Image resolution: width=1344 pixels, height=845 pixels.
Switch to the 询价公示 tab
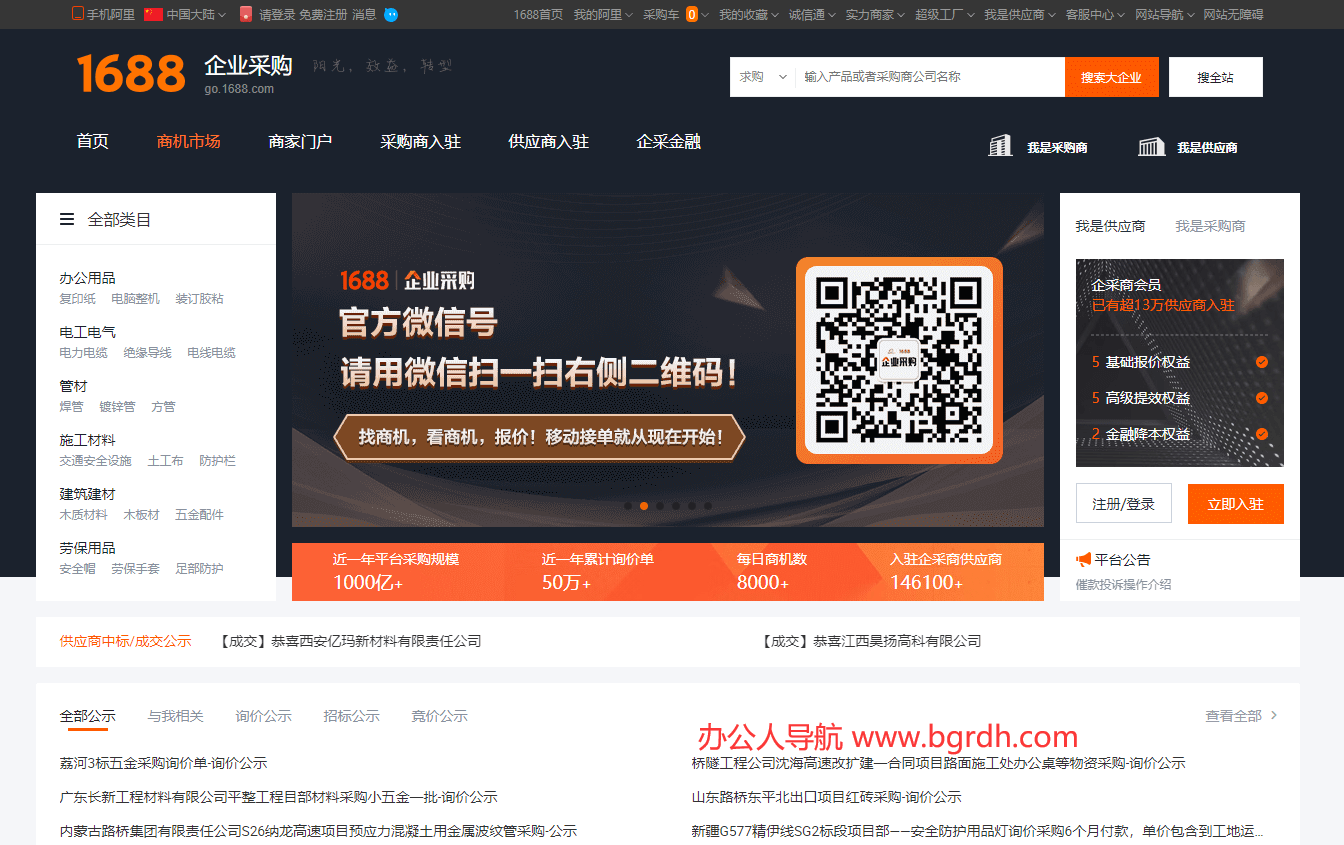coord(263,716)
